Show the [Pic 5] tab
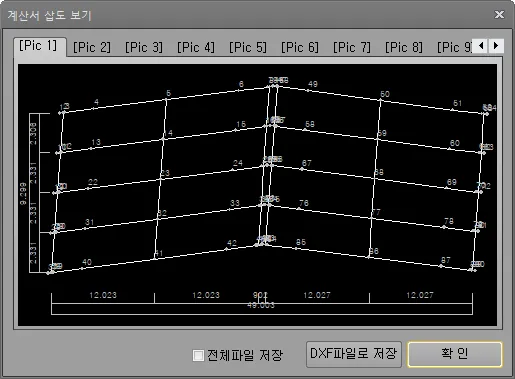The image size is (515, 379). 248,47
